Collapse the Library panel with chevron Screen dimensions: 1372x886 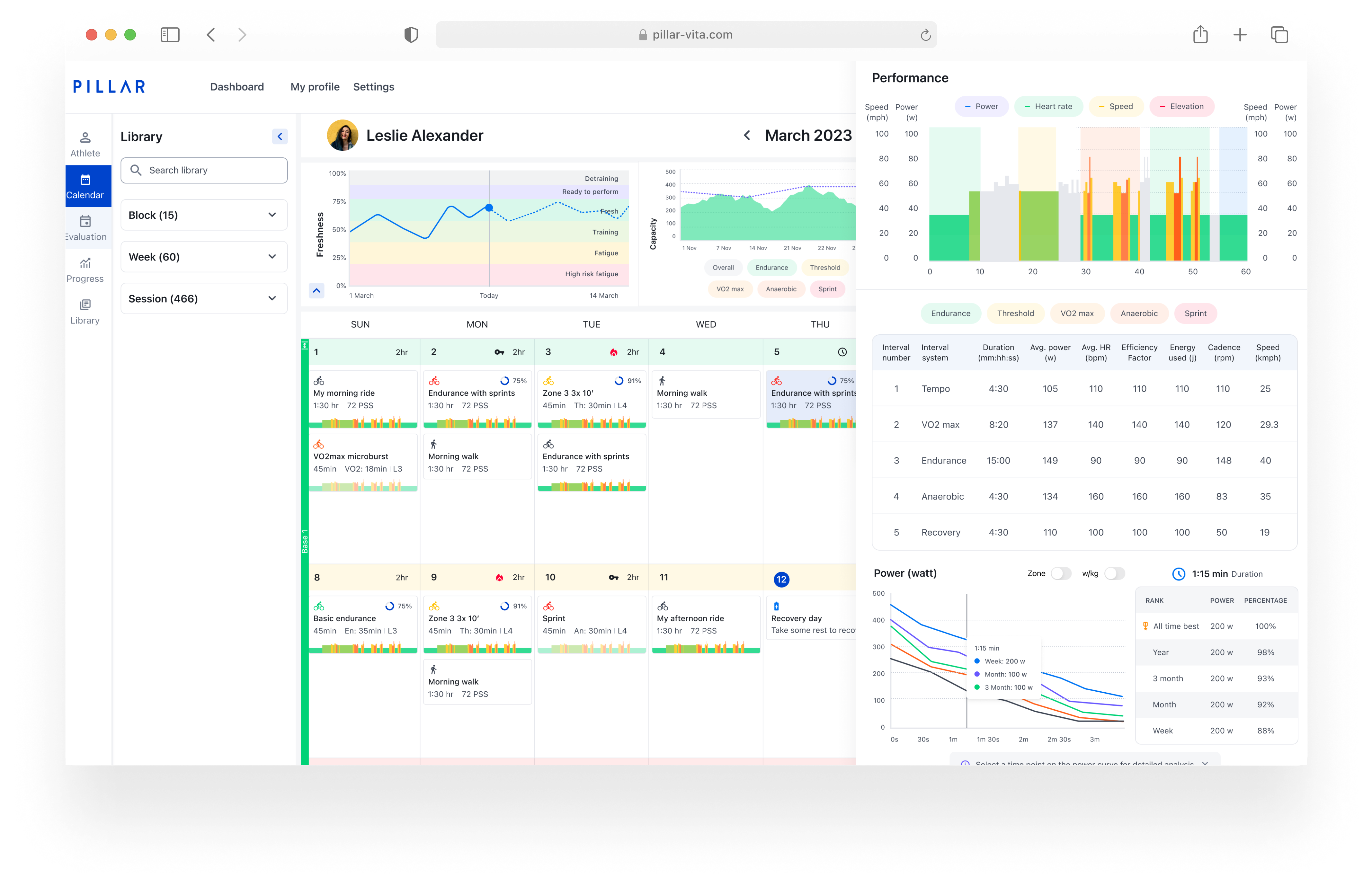pos(280,136)
